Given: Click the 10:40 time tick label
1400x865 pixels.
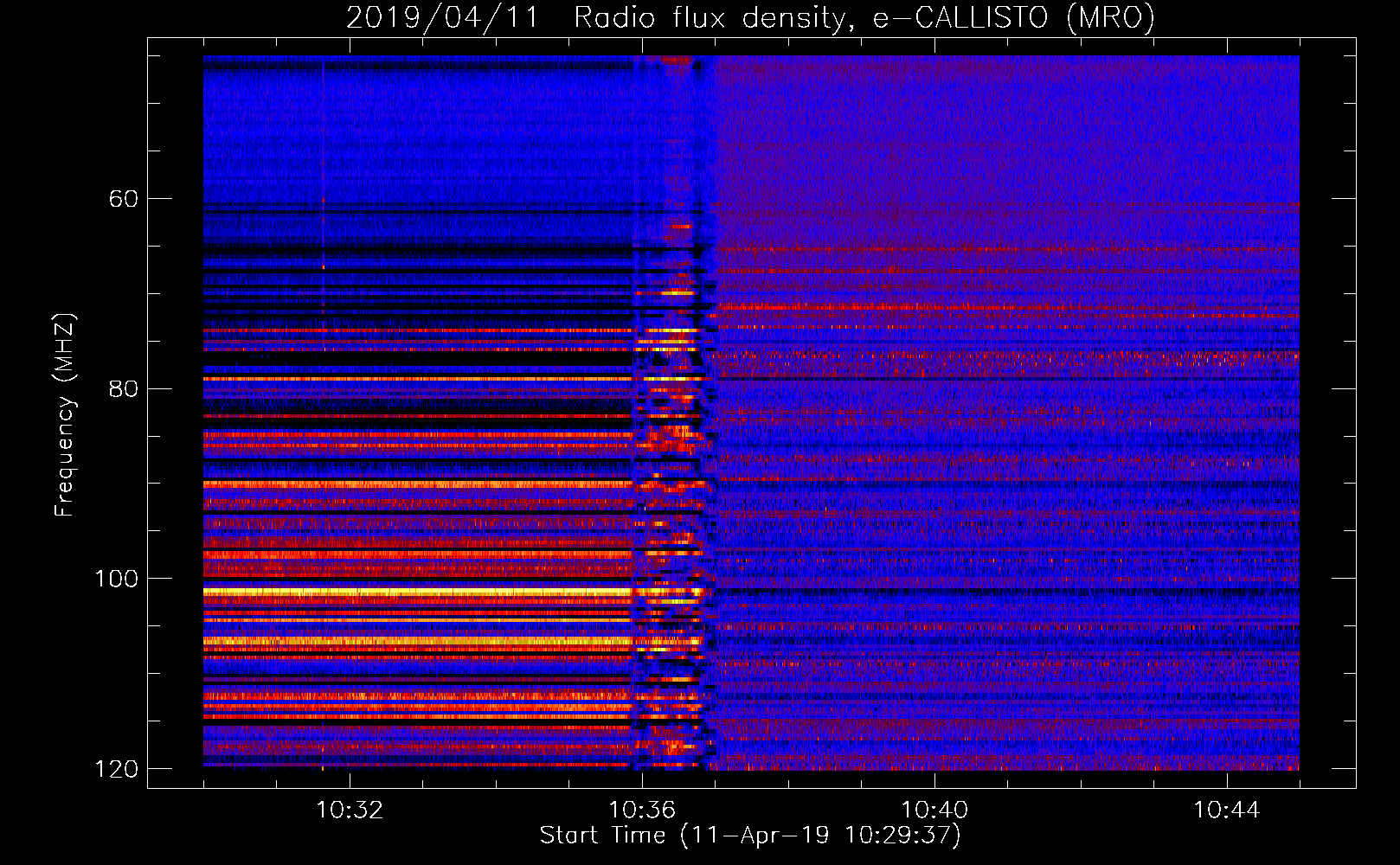Looking at the screenshot, I should (x=934, y=811).
